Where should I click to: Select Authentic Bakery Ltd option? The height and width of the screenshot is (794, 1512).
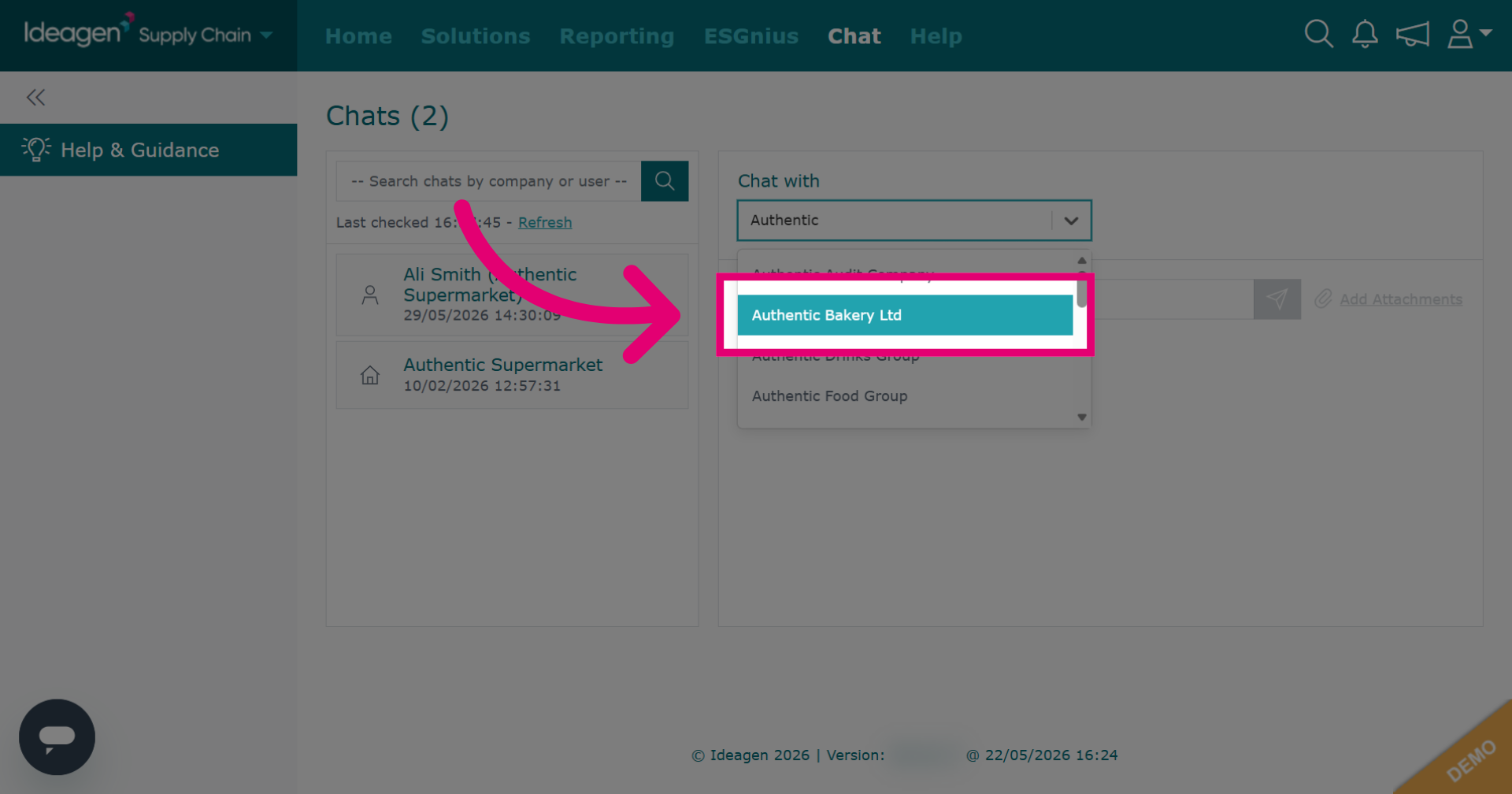[905, 315]
